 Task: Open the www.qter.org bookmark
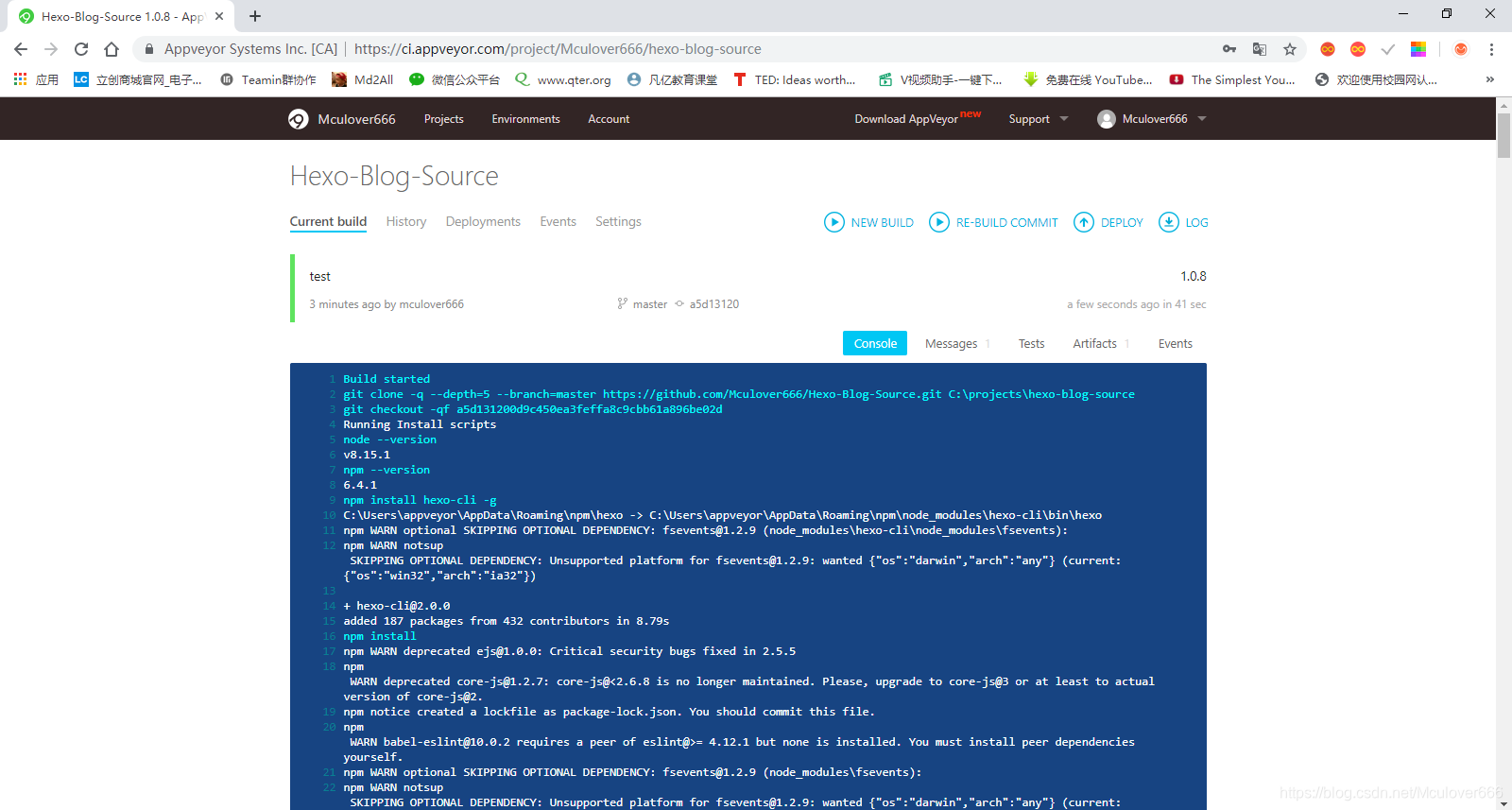click(563, 79)
